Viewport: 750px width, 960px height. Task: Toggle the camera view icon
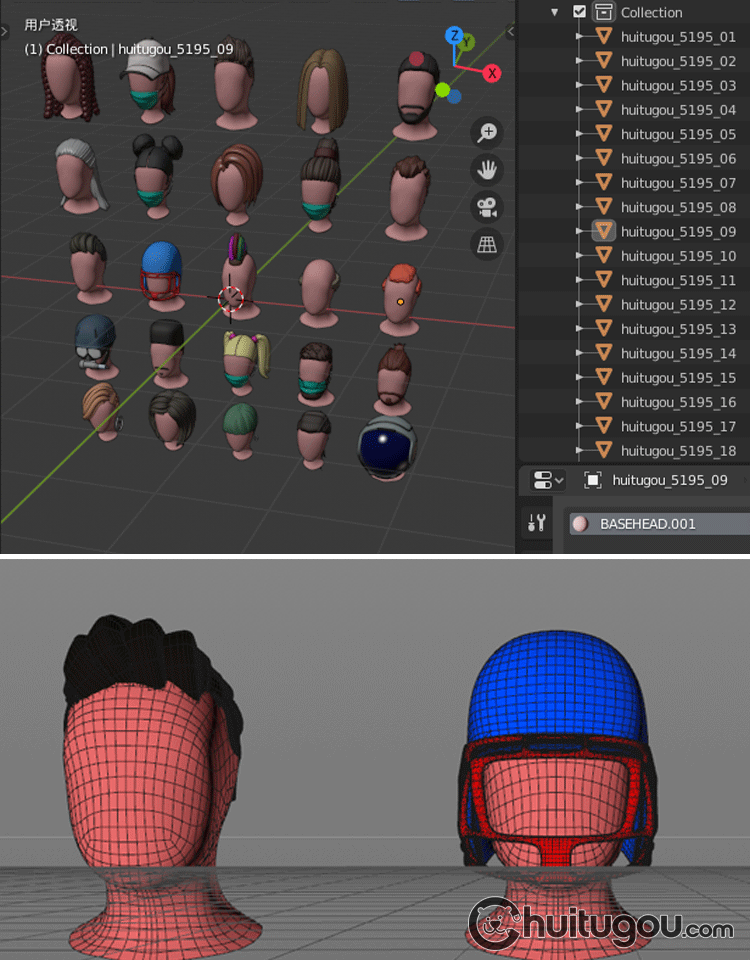point(487,207)
